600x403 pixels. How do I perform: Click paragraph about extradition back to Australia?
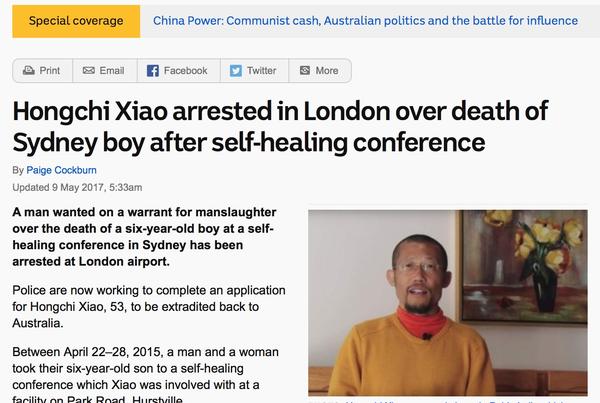tap(149, 307)
